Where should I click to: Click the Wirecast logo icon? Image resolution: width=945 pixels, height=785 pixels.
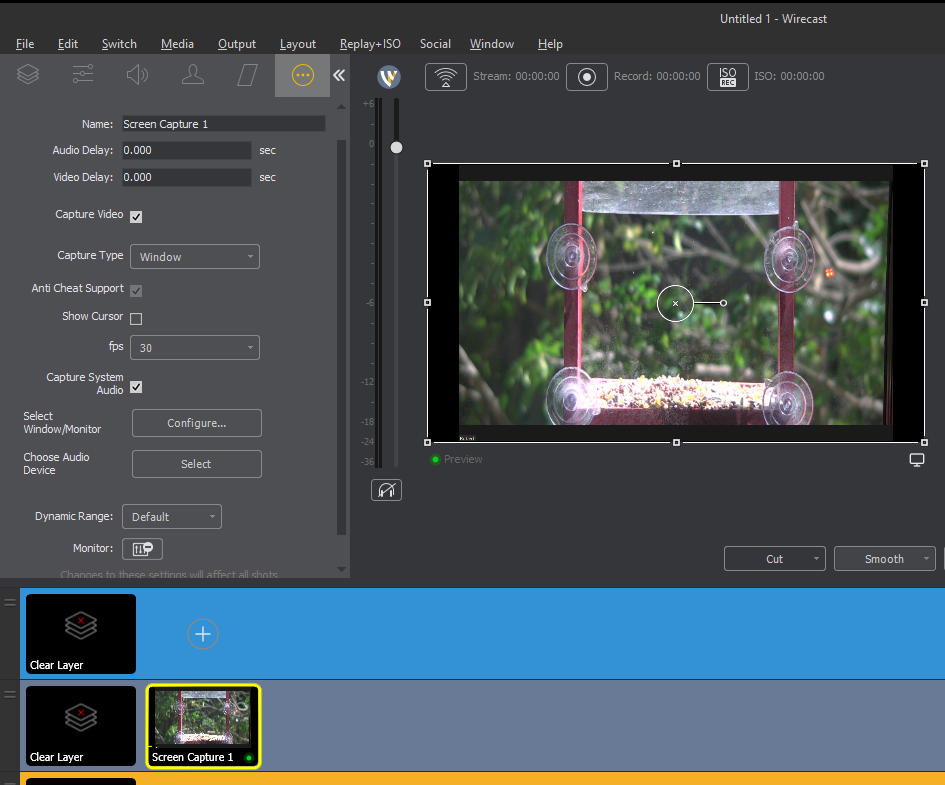389,77
